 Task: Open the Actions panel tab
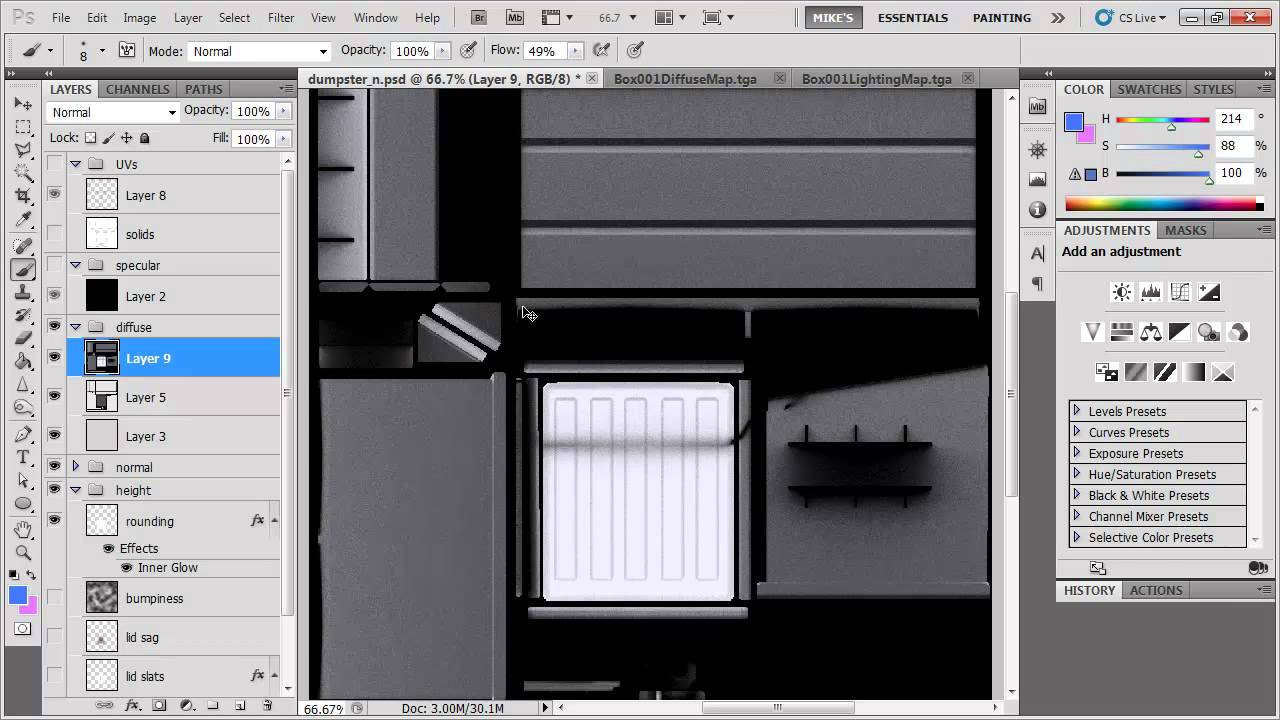pyautogui.click(x=1156, y=590)
